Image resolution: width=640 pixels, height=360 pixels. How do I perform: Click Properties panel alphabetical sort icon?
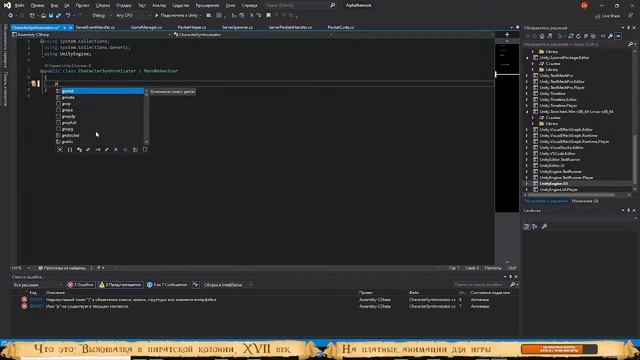tap(535, 227)
